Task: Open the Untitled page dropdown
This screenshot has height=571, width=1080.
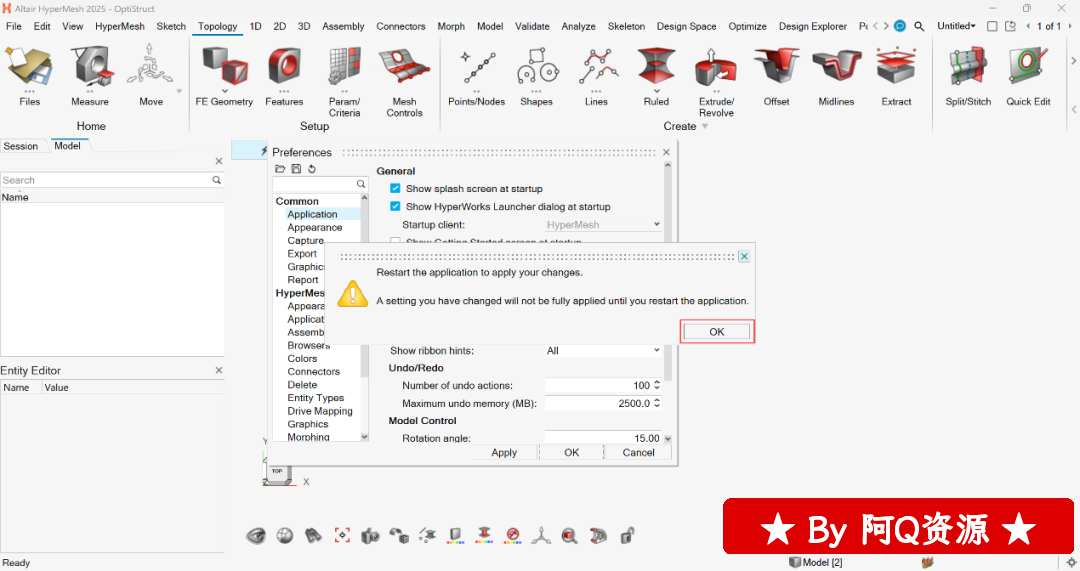Action: (957, 26)
